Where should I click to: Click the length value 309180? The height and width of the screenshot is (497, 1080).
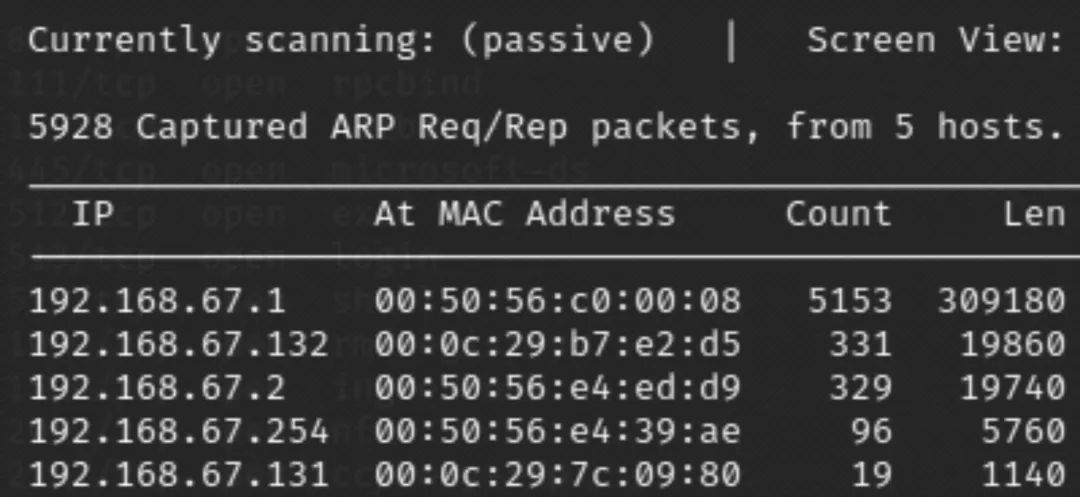(x=1000, y=303)
